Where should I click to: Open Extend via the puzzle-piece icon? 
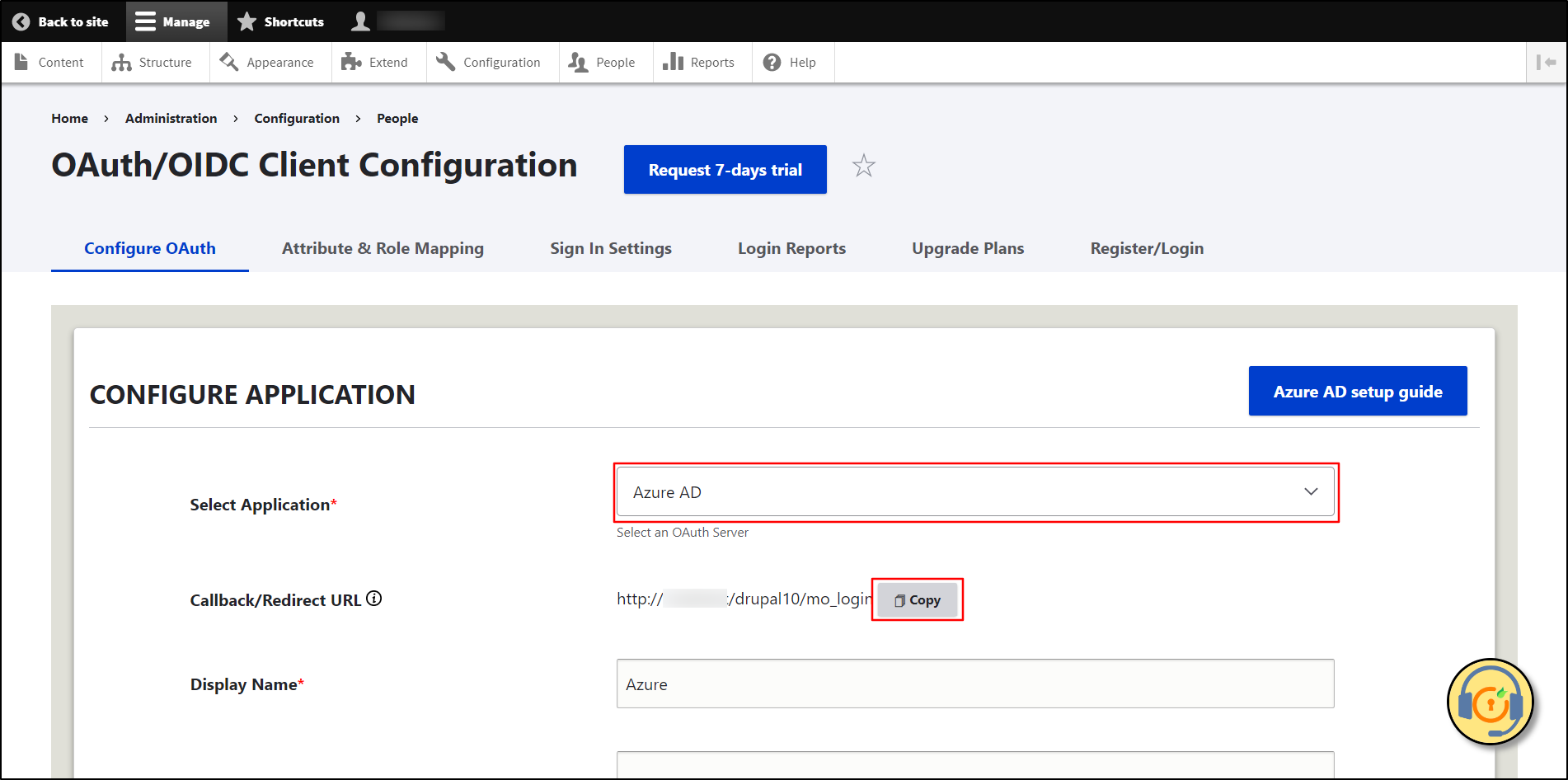(x=350, y=61)
